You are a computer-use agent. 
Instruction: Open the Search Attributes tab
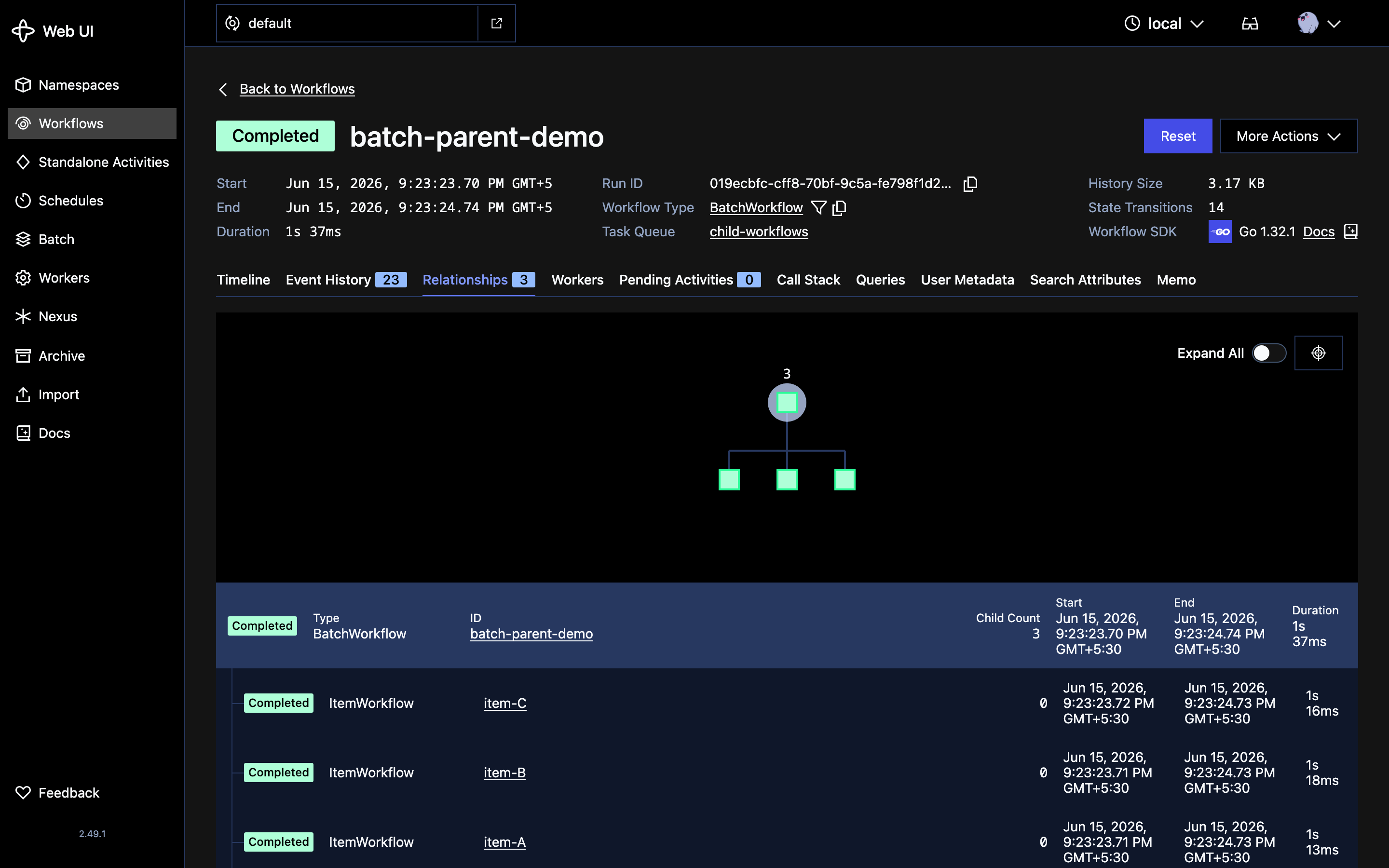pos(1085,280)
